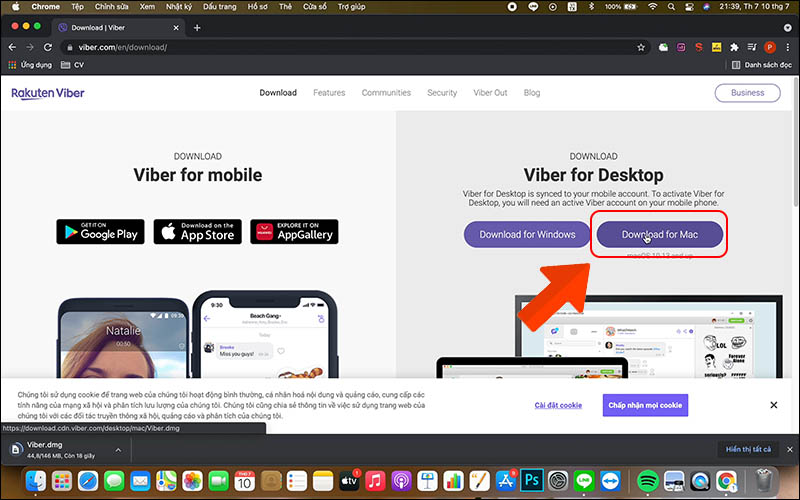Click the yellow extension icon in toolbar
Image resolution: width=800 pixels, height=500 pixels.
pos(716,47)
